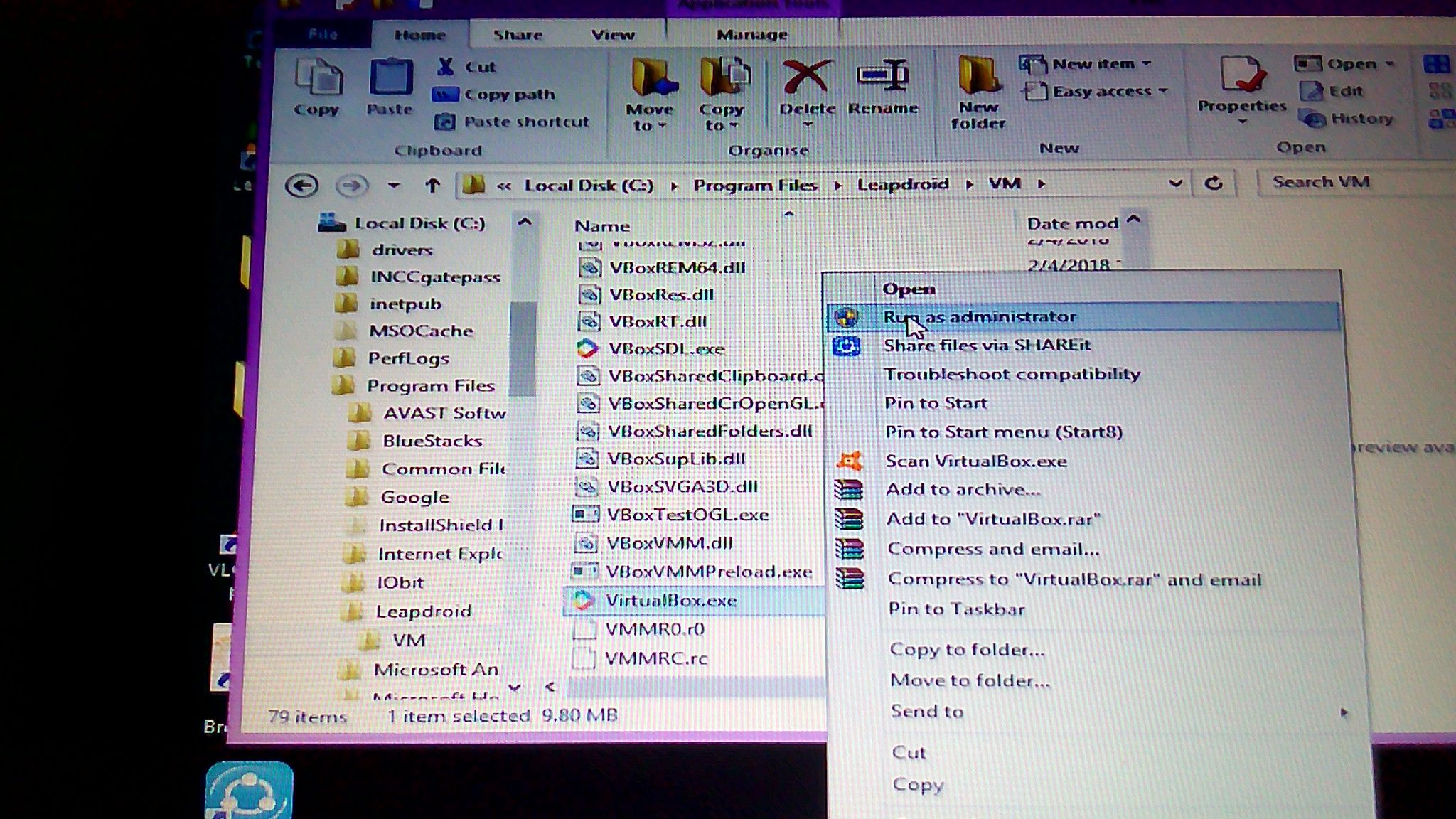Switch to the View ribbon tab
Image resolution: width=1456 pixels, height=819 pixels.
click(x=612, y=35)
